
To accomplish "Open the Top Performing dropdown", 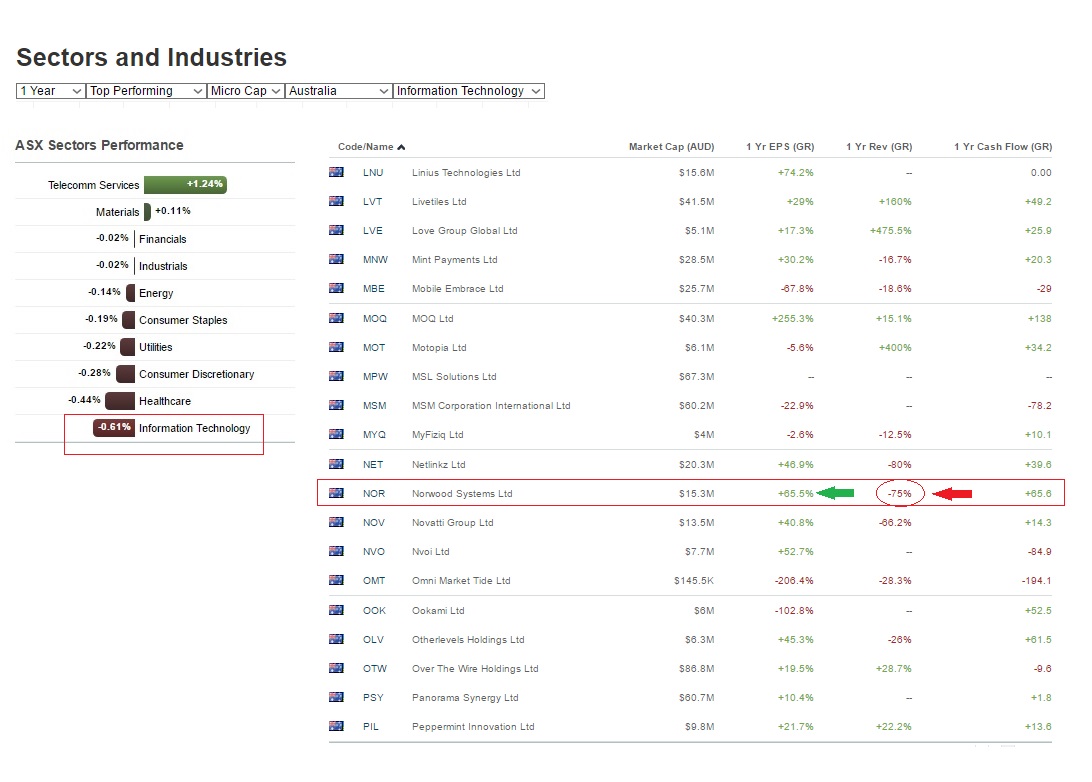I will click(x=146, y=91).
